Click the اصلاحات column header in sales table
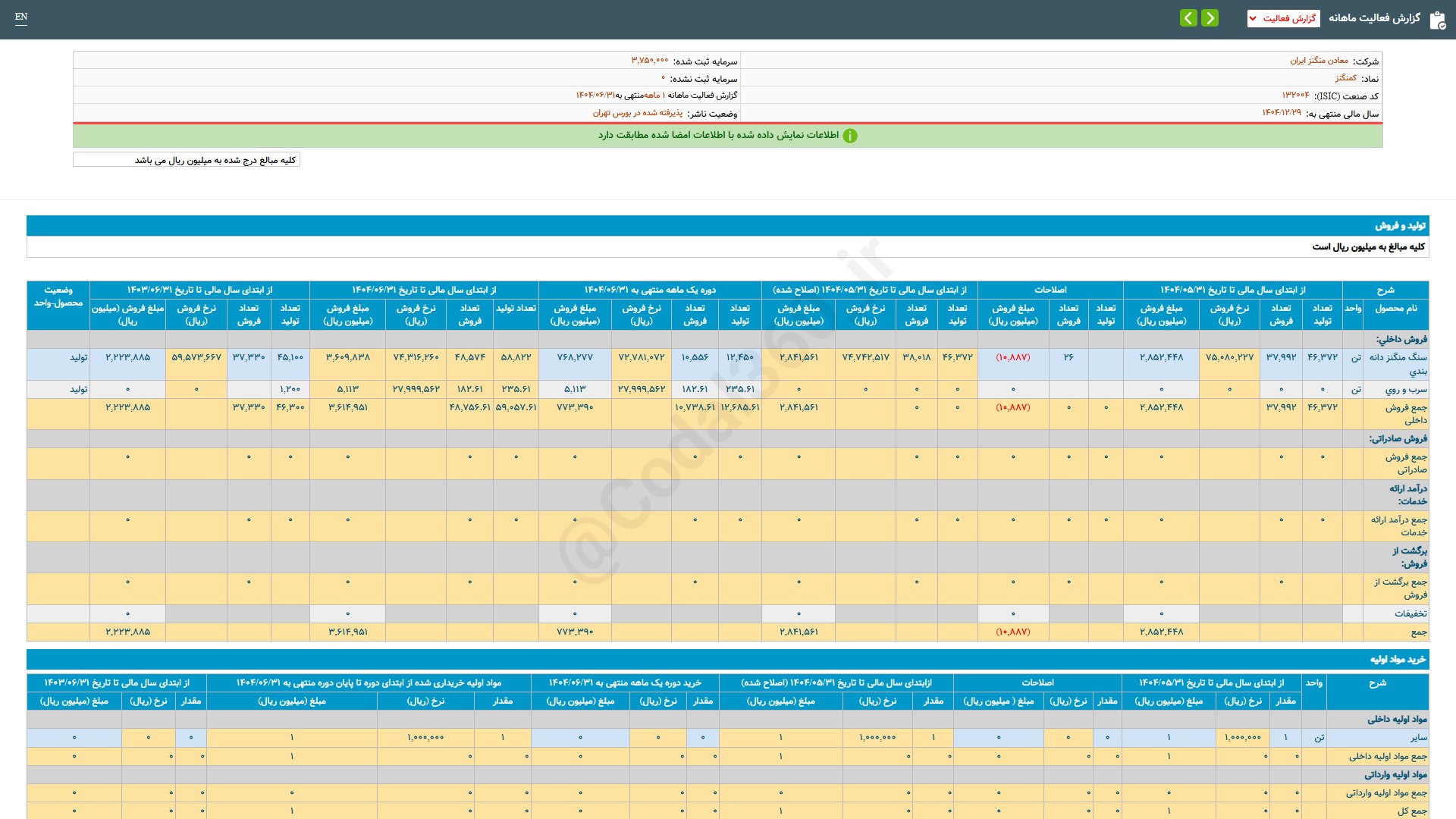 [1050, 290]
